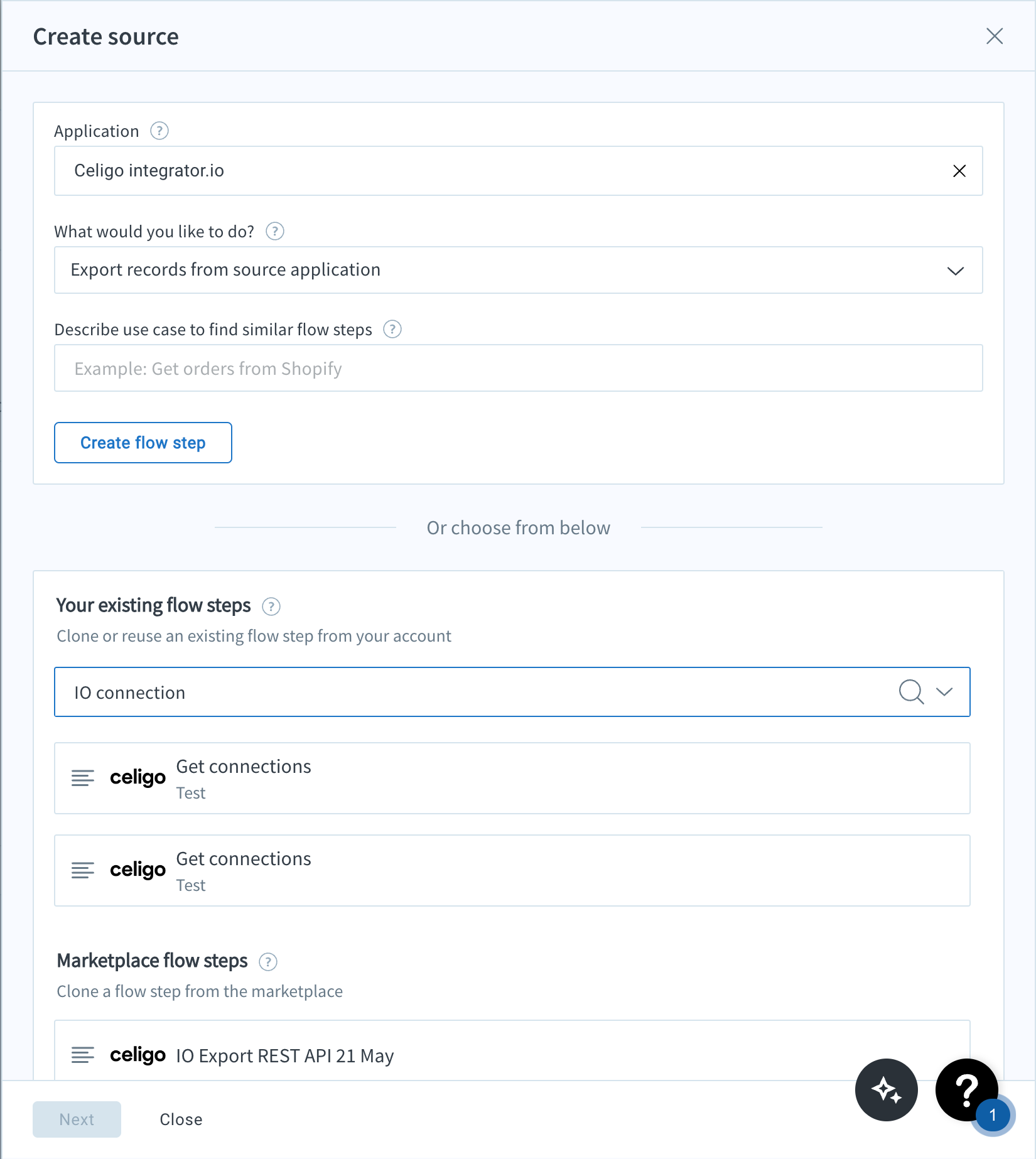Open the existing flow steps dropdown chevron
This screenshot has width=1036, height=1159.
944,692
